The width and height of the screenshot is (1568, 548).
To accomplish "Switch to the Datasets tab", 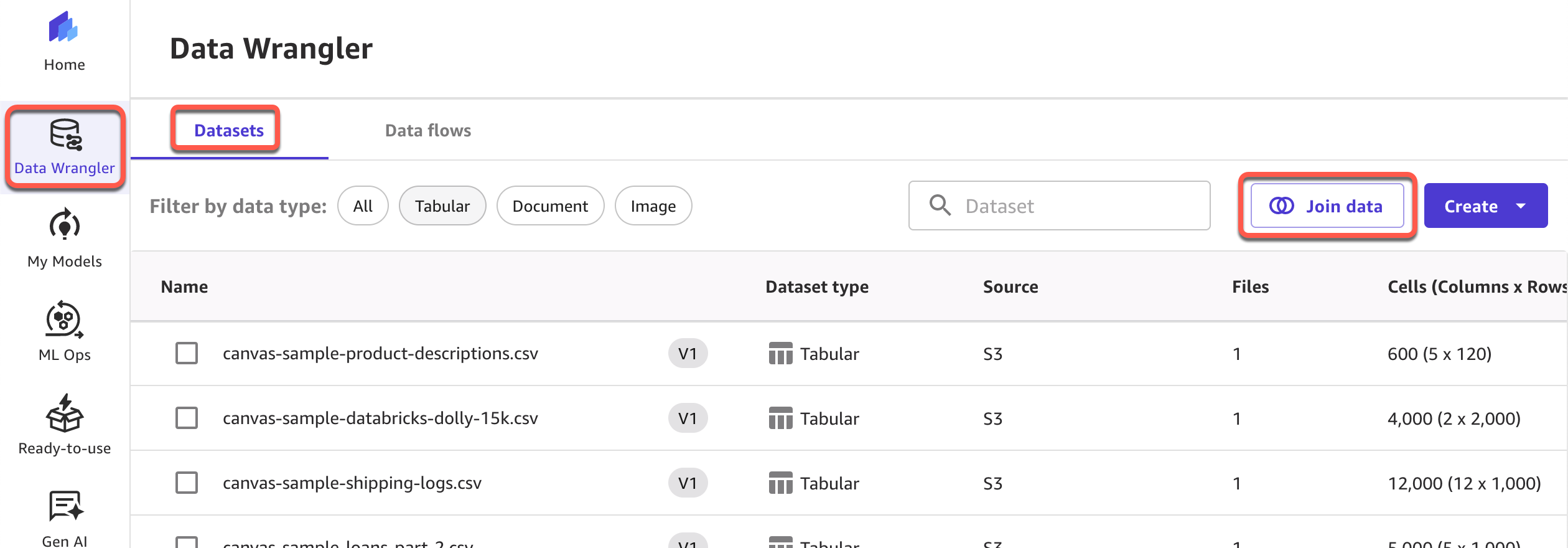I will point(228,131).
